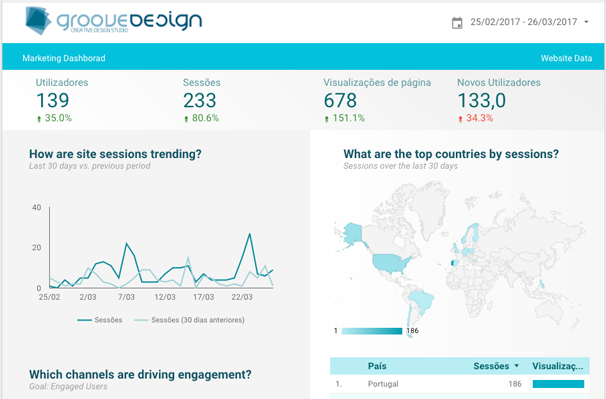606x399 pixels.
Task: Click the Visualizações de página 678 scorecard
Action: tap(377, 100)
